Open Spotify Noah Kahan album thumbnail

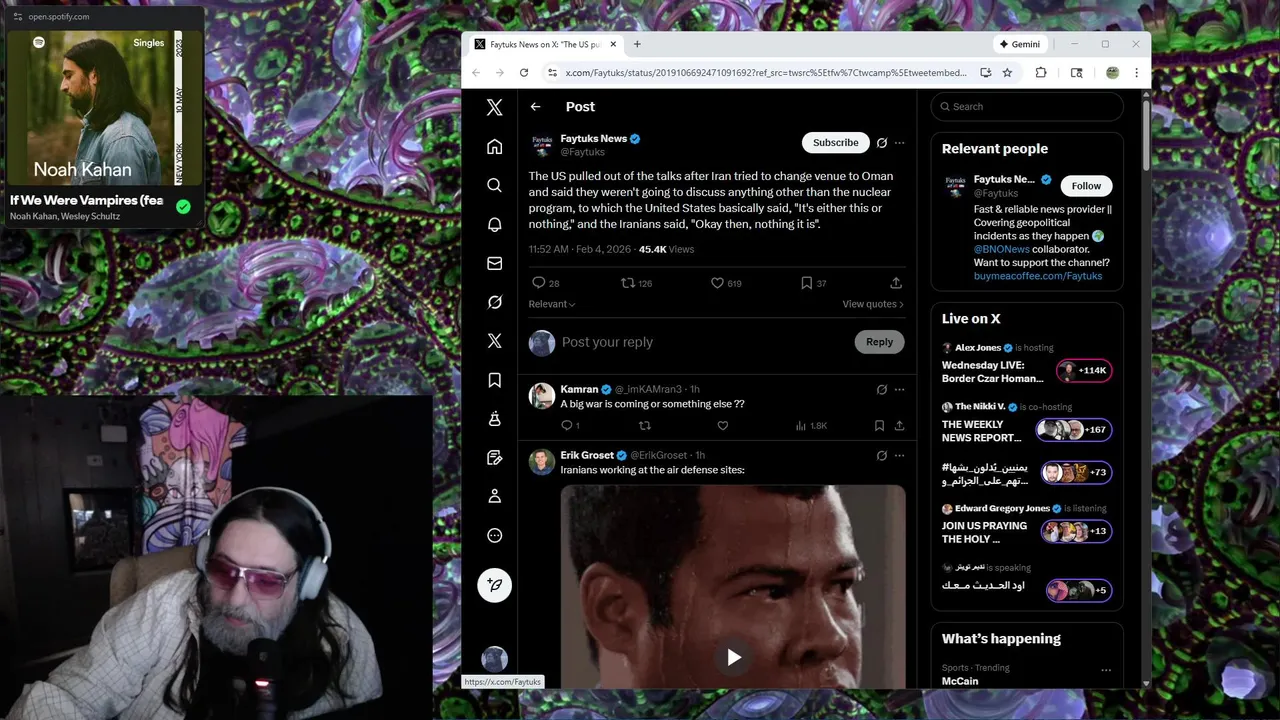tap(104, 107)
